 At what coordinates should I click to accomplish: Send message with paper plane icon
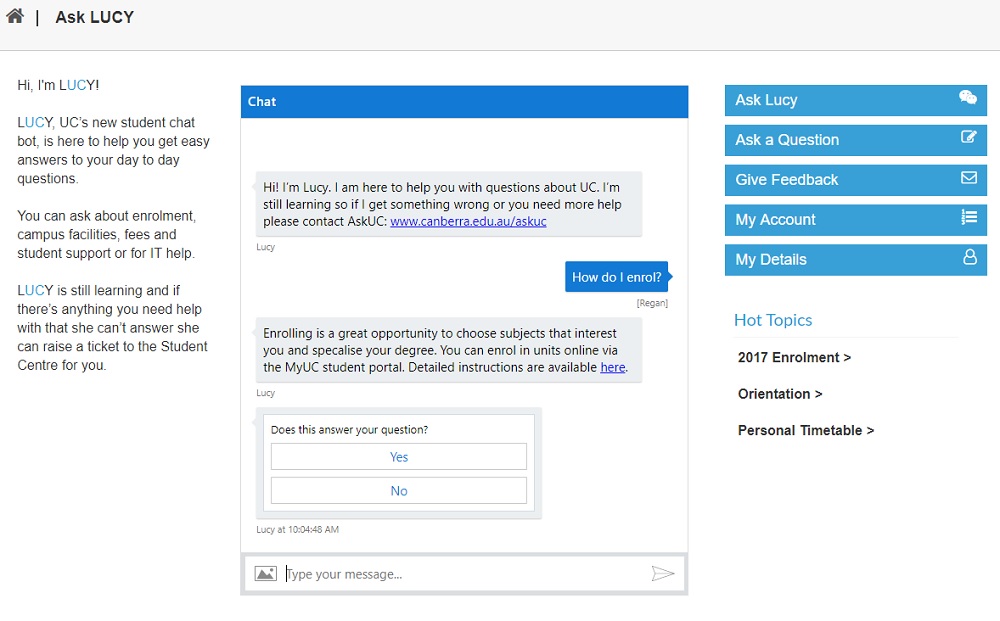pyautogui.click(x=663, y=573)
